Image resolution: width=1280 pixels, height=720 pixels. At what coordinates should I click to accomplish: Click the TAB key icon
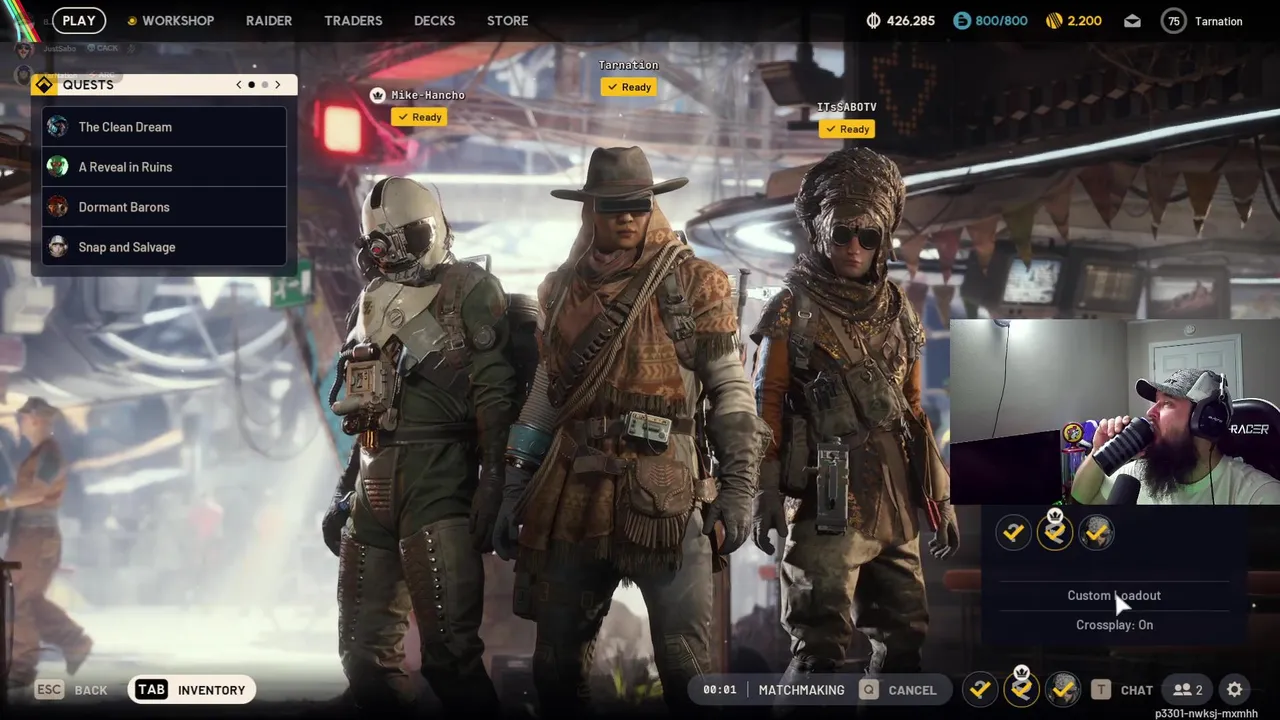151,690
